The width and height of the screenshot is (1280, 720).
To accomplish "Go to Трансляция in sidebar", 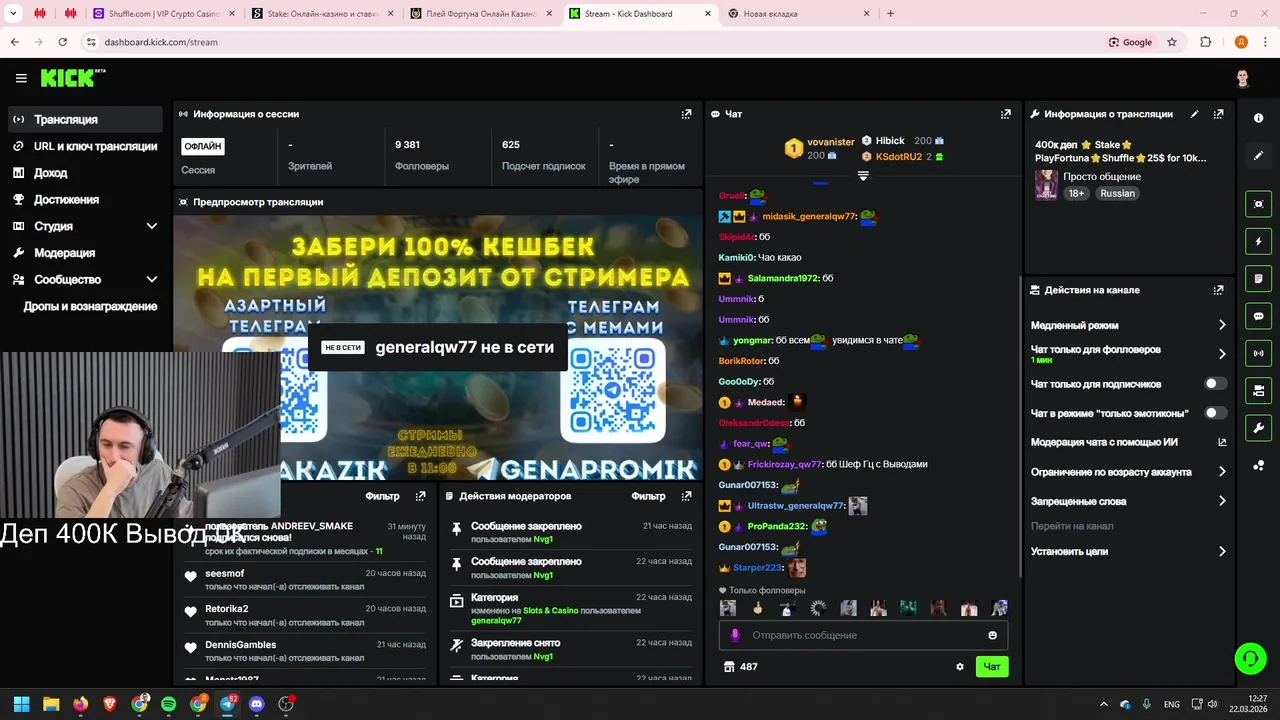I will tap(86, 119).
